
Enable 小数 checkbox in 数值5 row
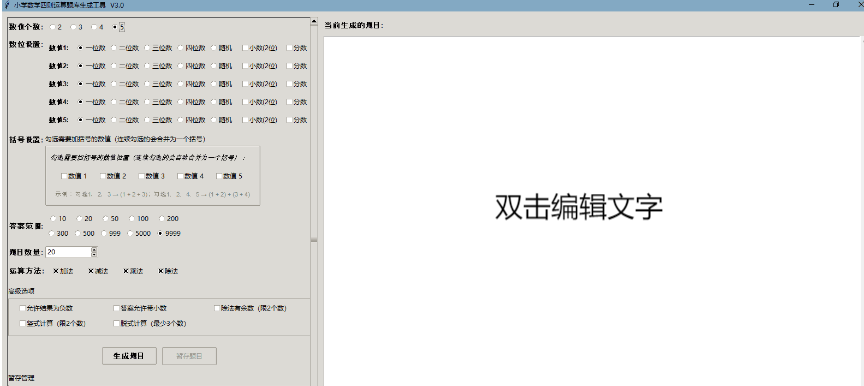point(245,120)
